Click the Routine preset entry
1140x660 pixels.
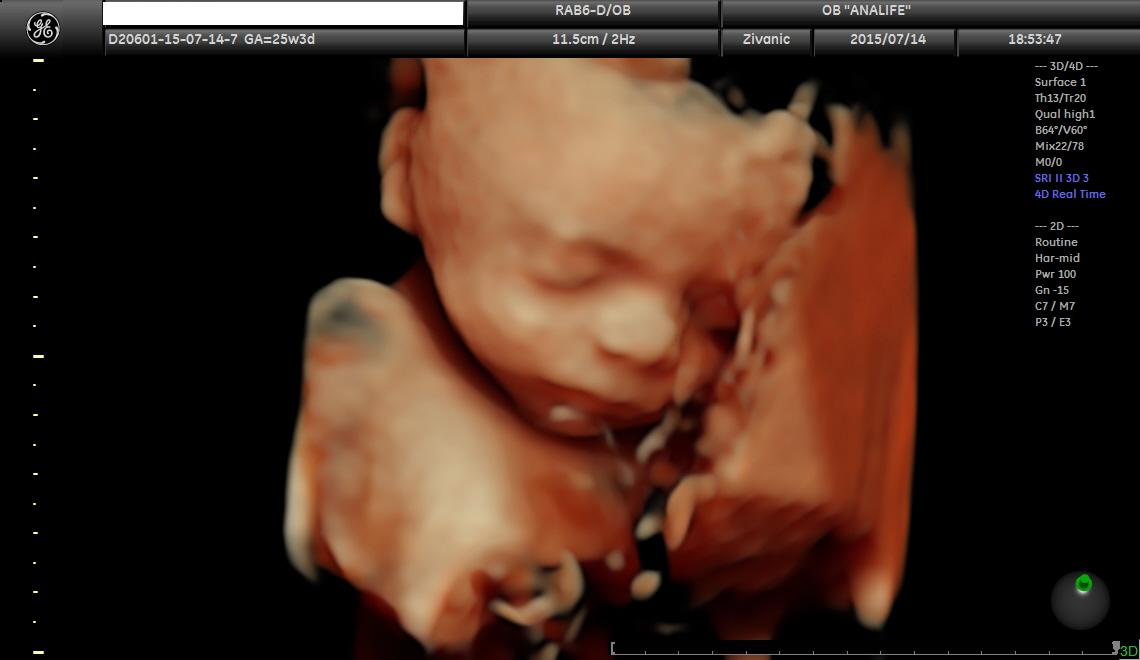tap(1056, 242)
